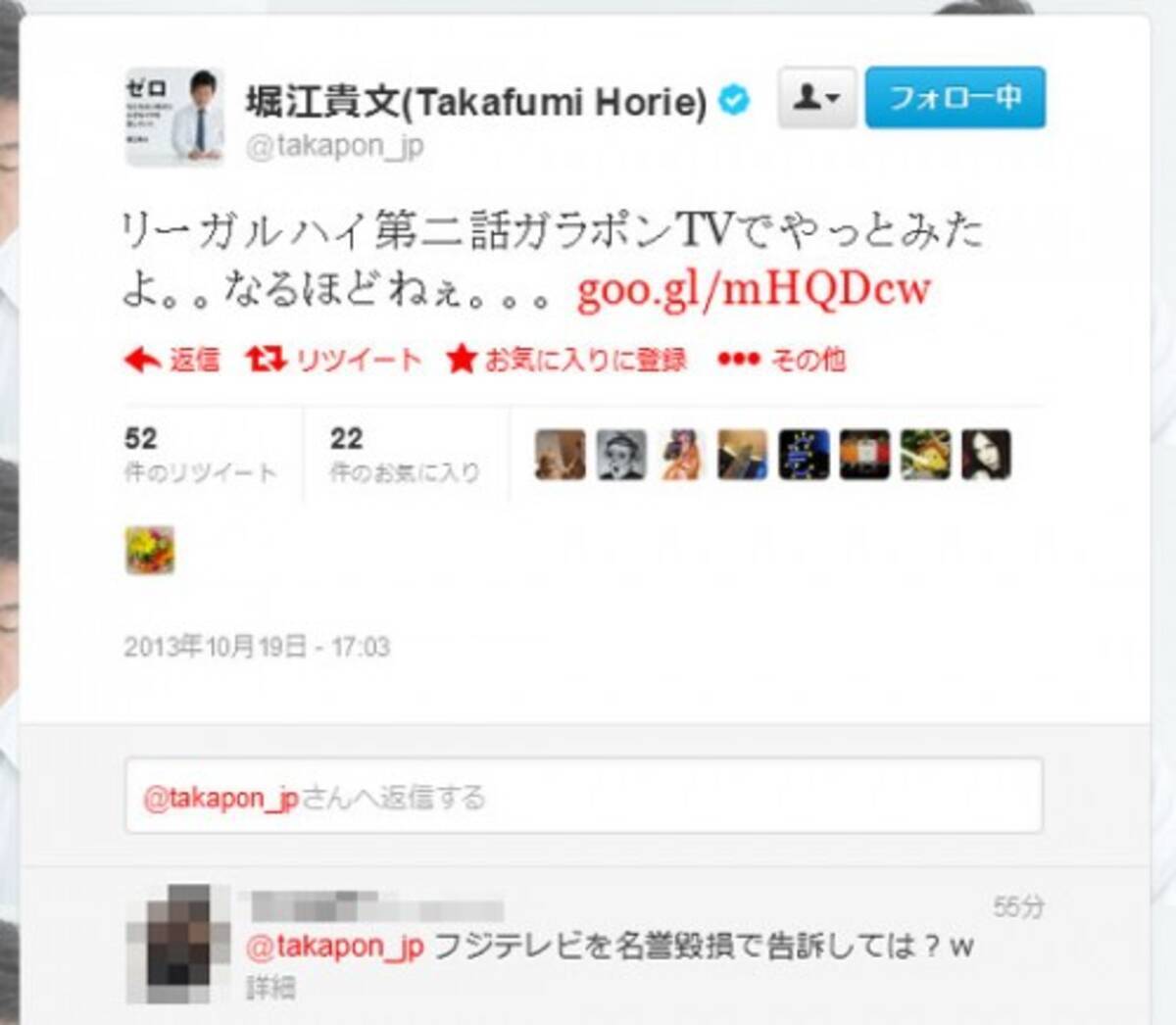Click the first retweeter avatar thumbnail
This screenshot has width=1176, height=1025.
click(561, 455)
